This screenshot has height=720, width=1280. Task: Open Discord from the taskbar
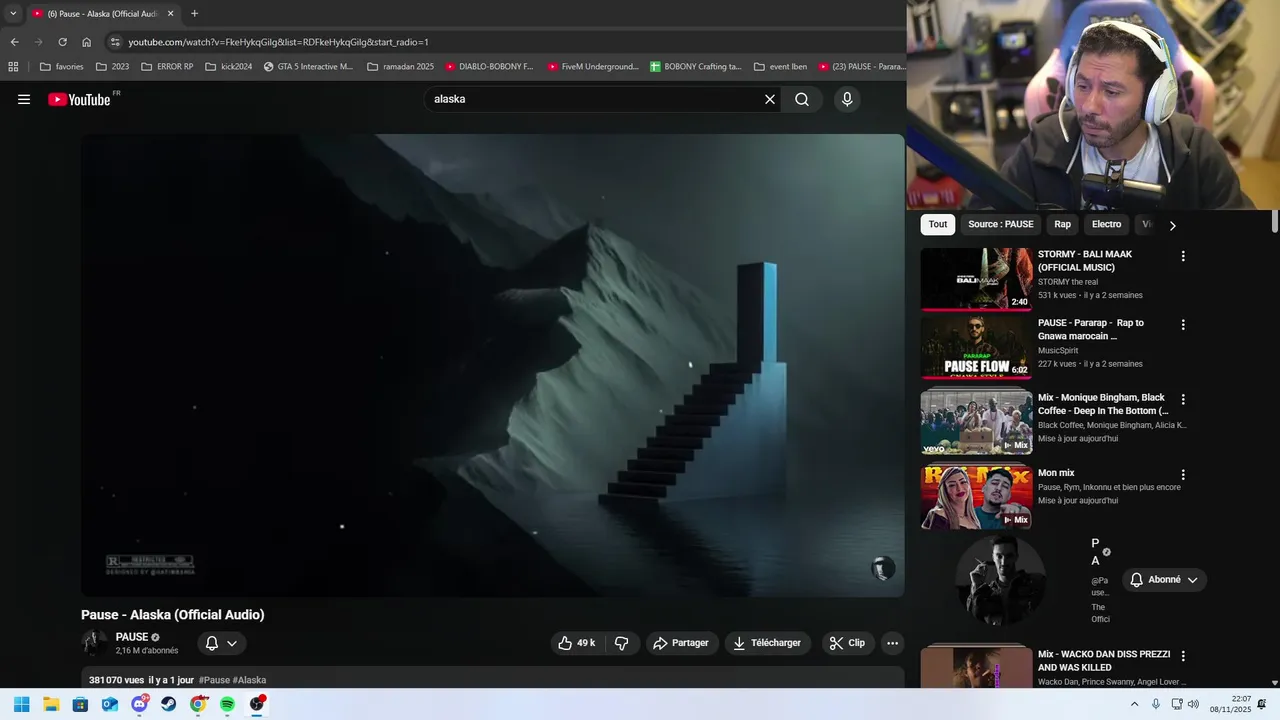[139, 704]
